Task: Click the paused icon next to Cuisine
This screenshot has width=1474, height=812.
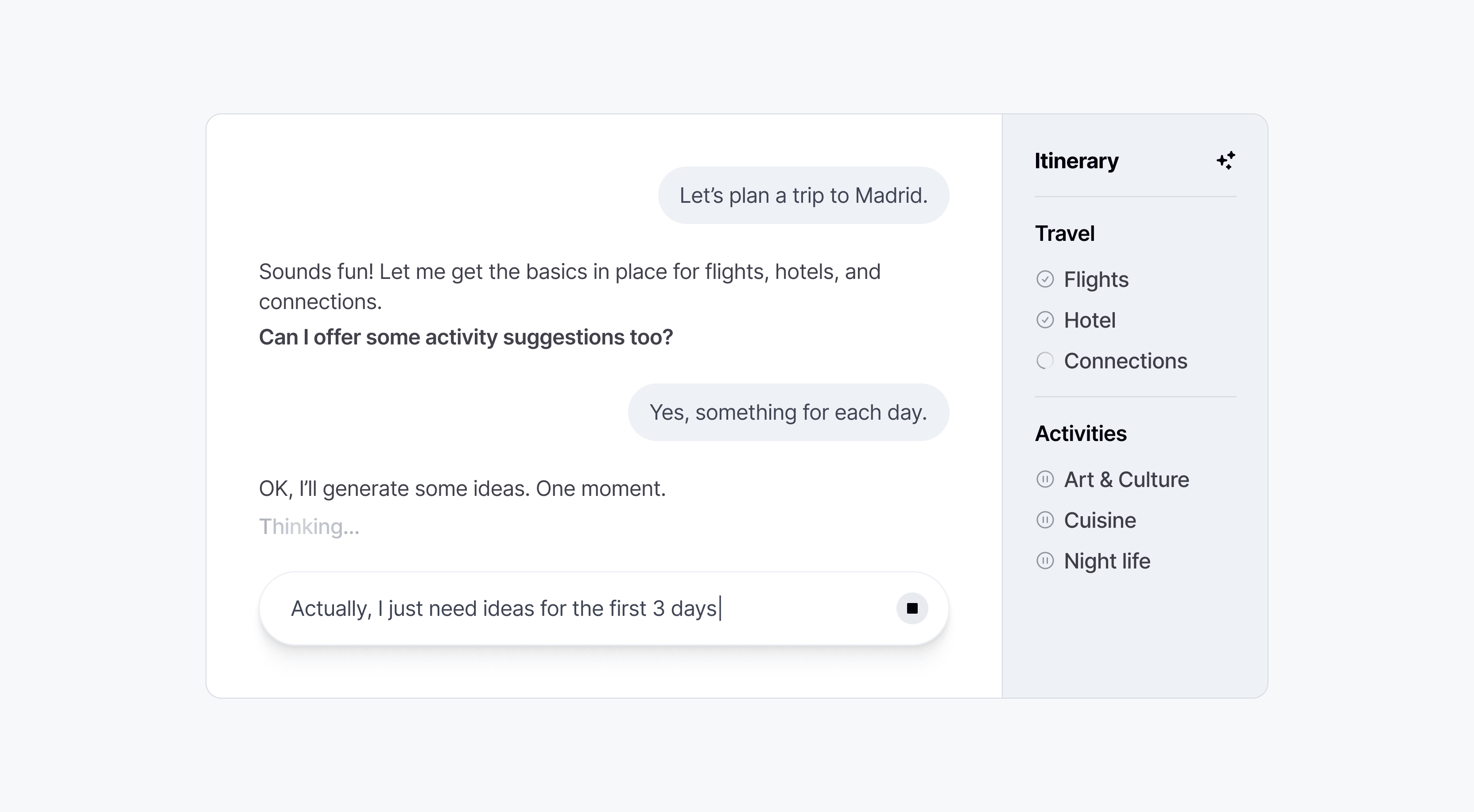Action: [x=1046, y=520]
